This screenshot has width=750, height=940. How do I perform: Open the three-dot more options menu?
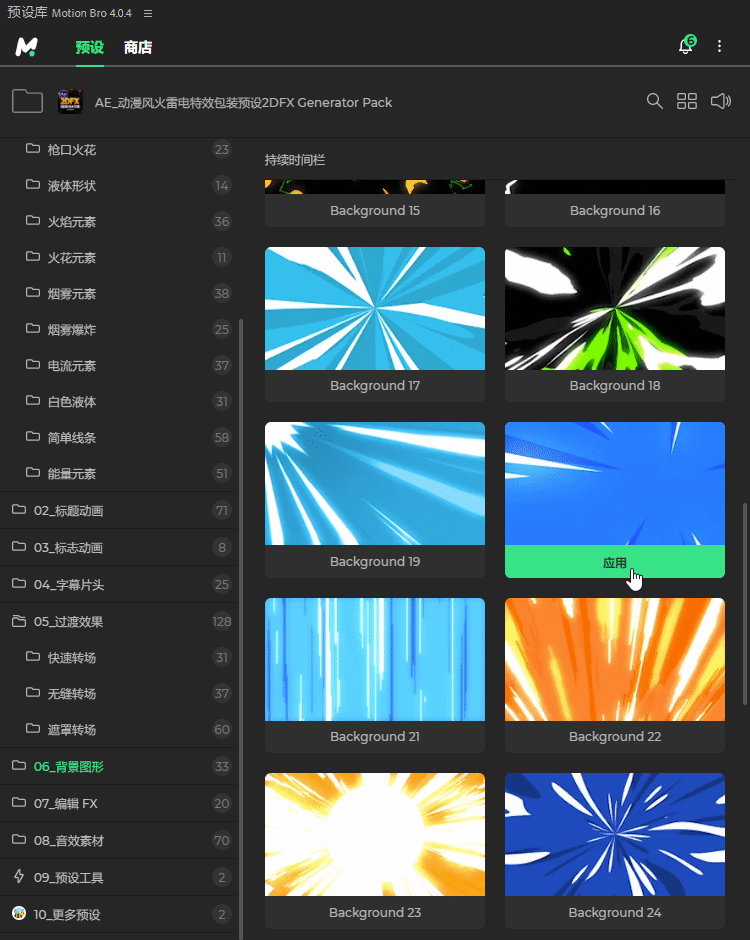coord(719,46)
